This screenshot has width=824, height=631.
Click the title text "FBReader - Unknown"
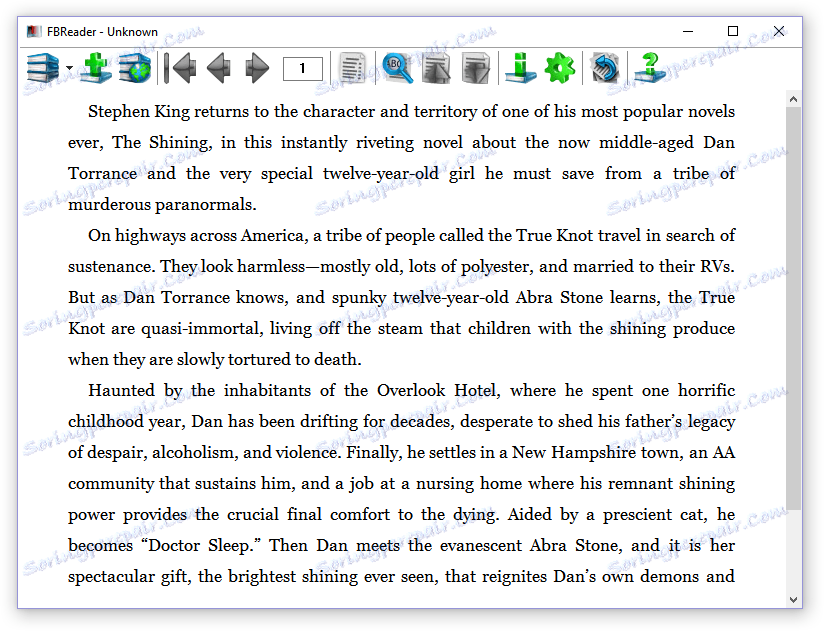pyautogui.click(x=102, y=32)
